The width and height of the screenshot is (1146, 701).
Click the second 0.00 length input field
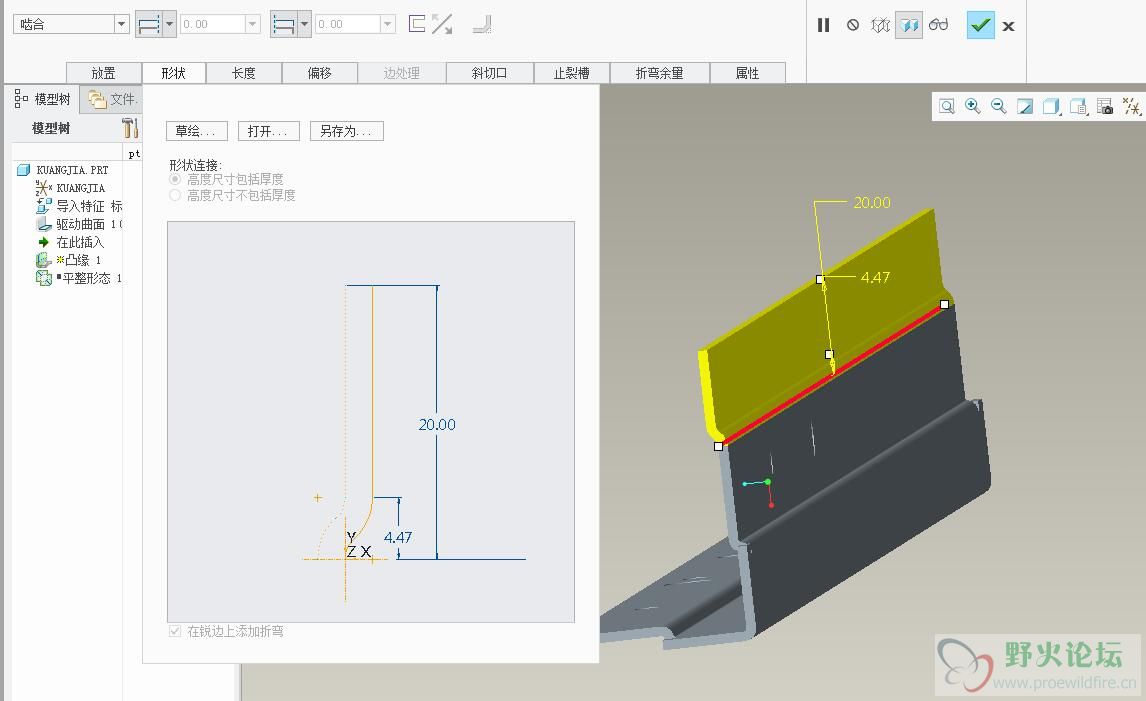pos(348,24)
